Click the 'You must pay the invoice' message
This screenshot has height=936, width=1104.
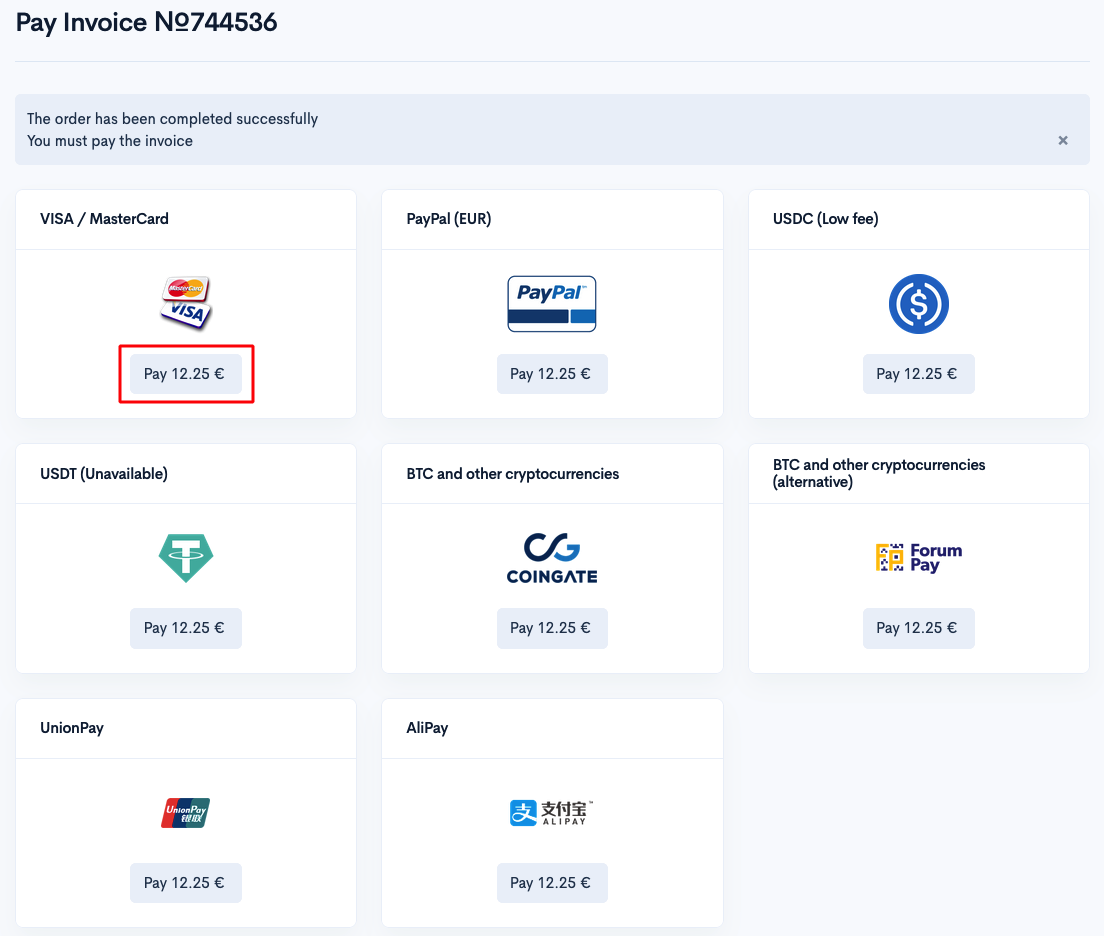[x=110, y=141]
